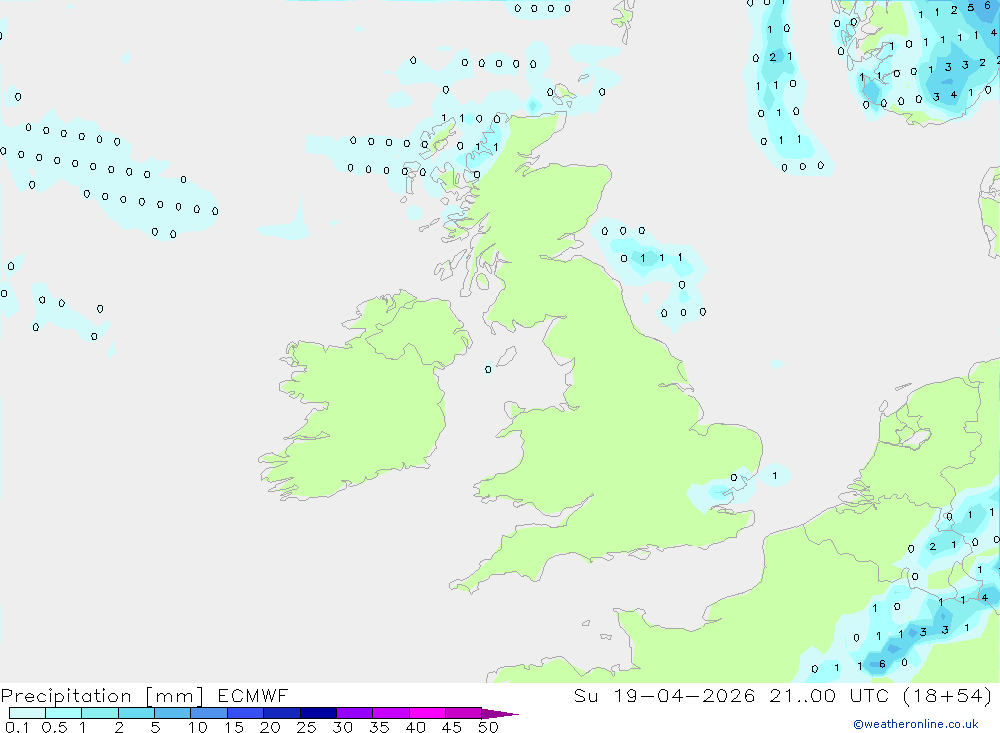Click the date 'Su 19-04-2026'
This screenshot has width=1000, height=733.
tap(664, 695)
